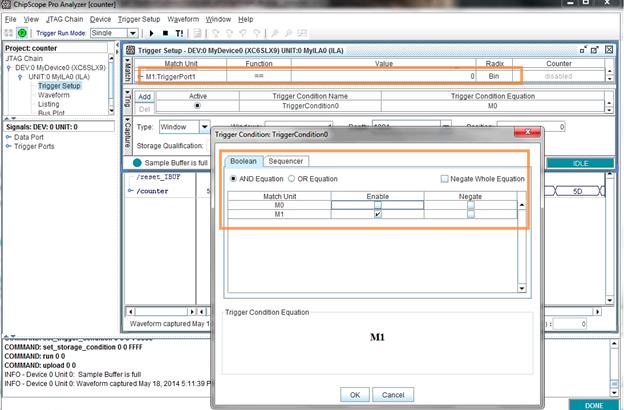Open the Trigger Setup menu

click(139, 19)
